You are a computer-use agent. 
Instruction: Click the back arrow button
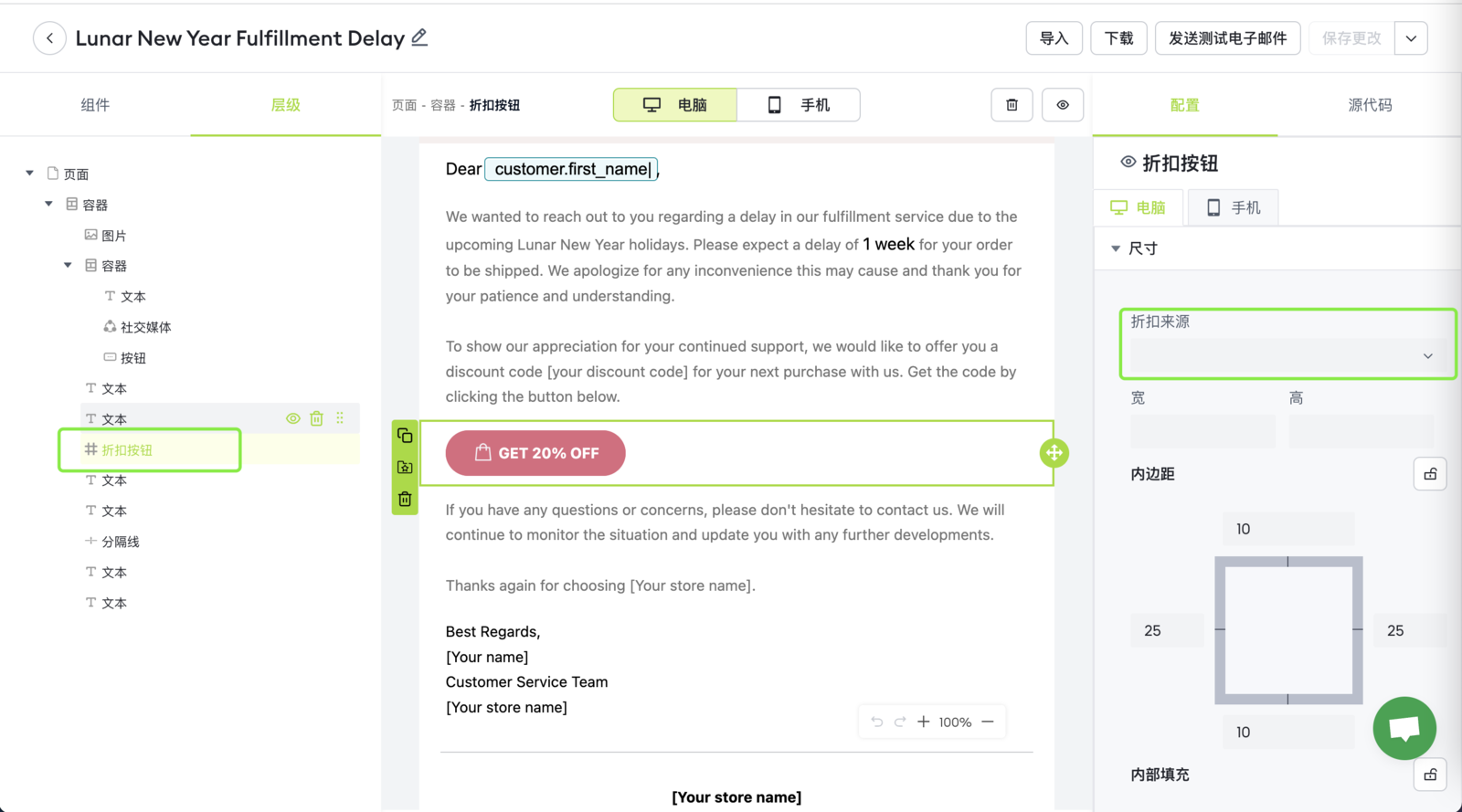click(49, 38)
